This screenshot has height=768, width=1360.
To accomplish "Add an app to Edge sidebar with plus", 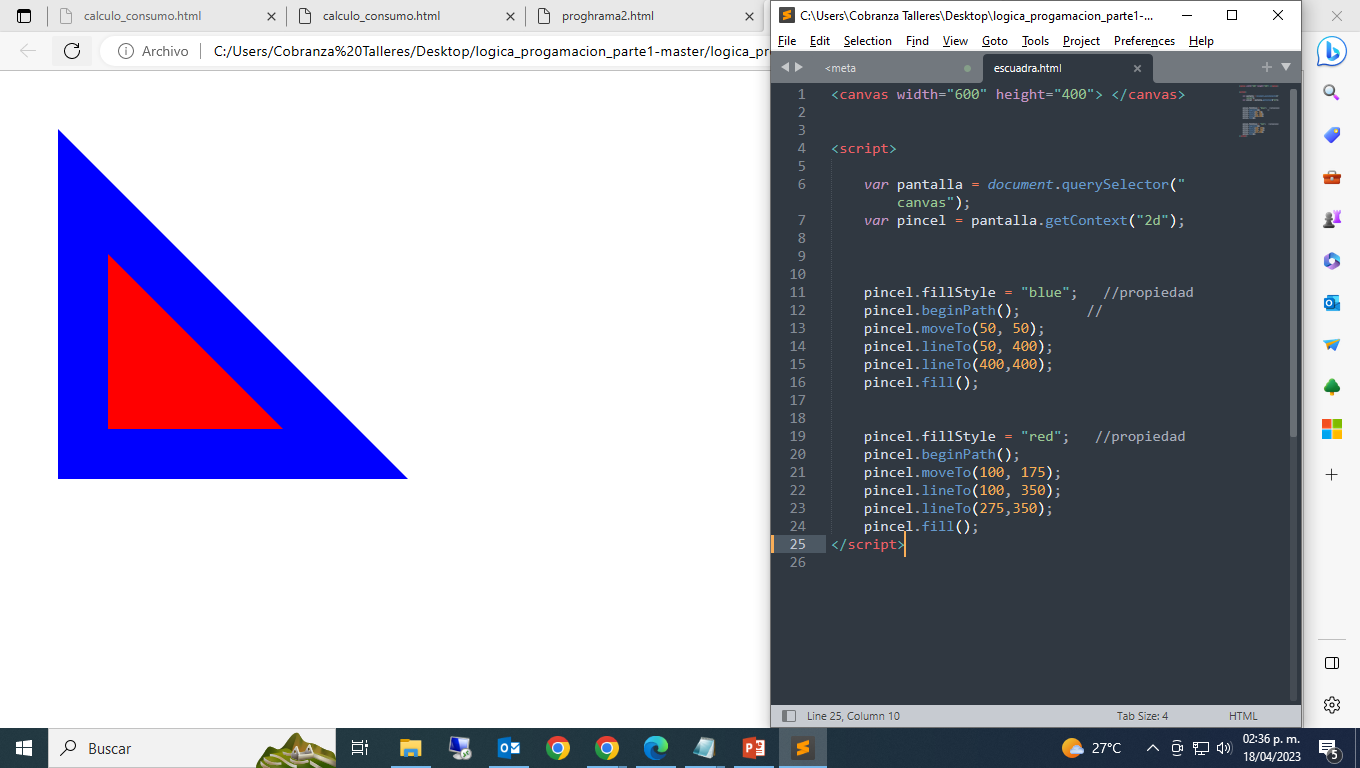I will [x=1331, y=474].
